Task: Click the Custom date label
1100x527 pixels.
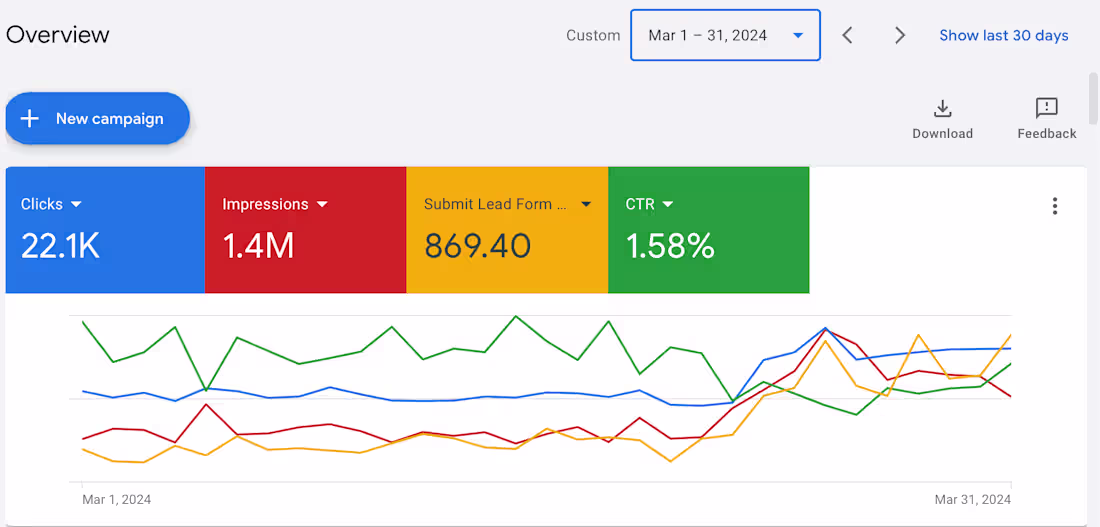Action: [593, 35]
